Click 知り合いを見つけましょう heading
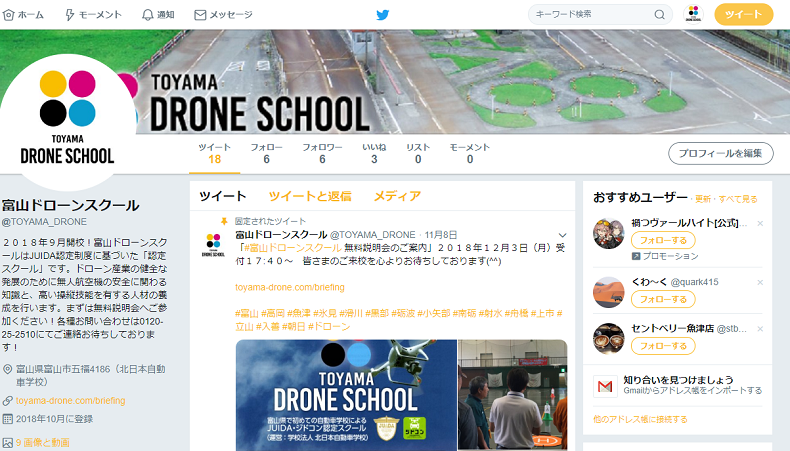The width and height of the screenshot is (790, 451). 678,380
